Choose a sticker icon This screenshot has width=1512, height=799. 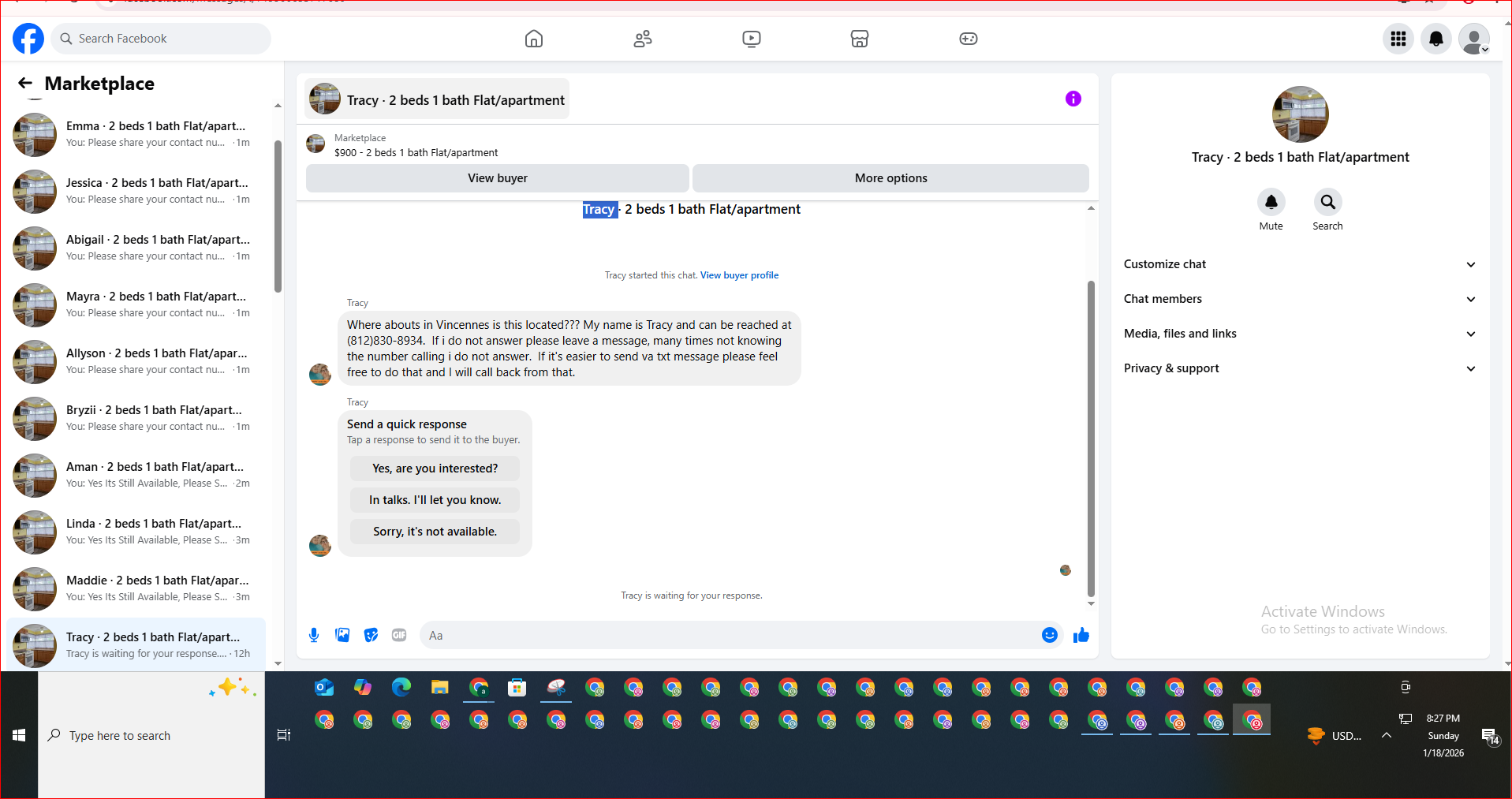click(371, 635)
